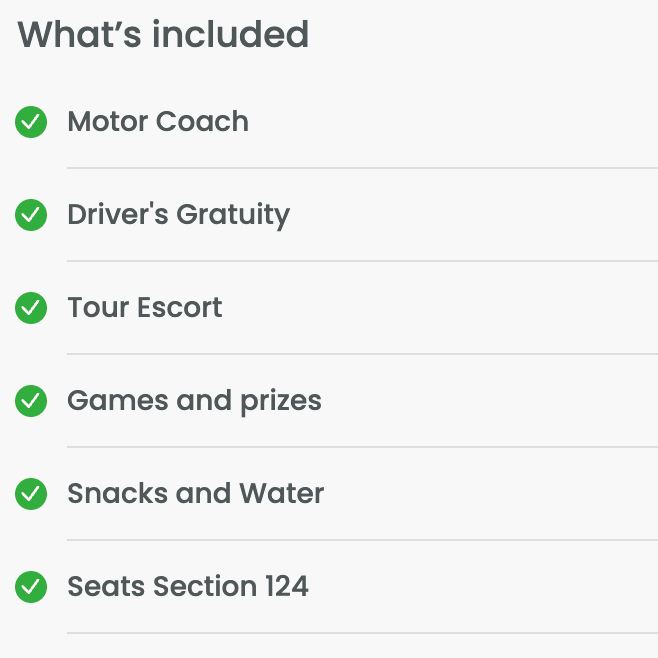Select the Snacks and Water label
The height and width of the screenshot is (658, 658).
[195, 494]
